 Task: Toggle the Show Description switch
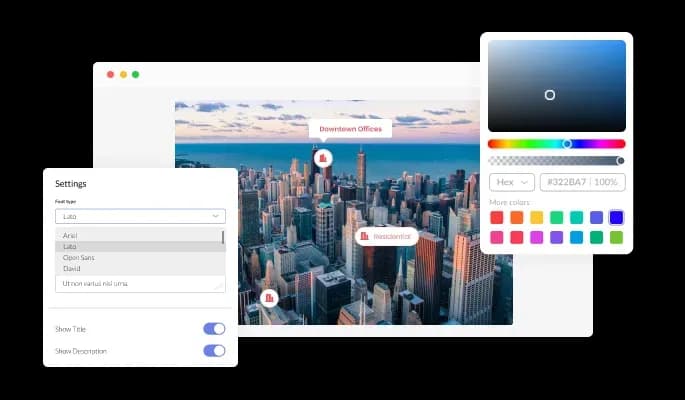tap(214, 350)
